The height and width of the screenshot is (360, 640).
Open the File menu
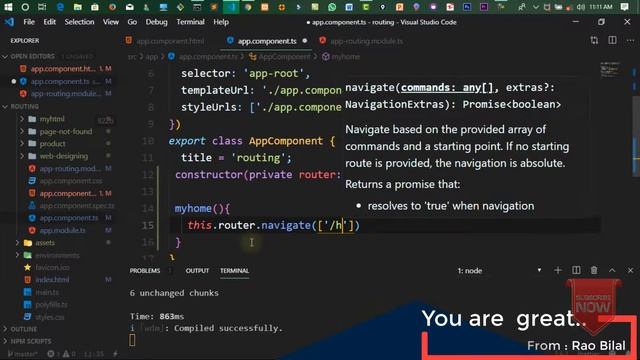[x=29, y=22]
